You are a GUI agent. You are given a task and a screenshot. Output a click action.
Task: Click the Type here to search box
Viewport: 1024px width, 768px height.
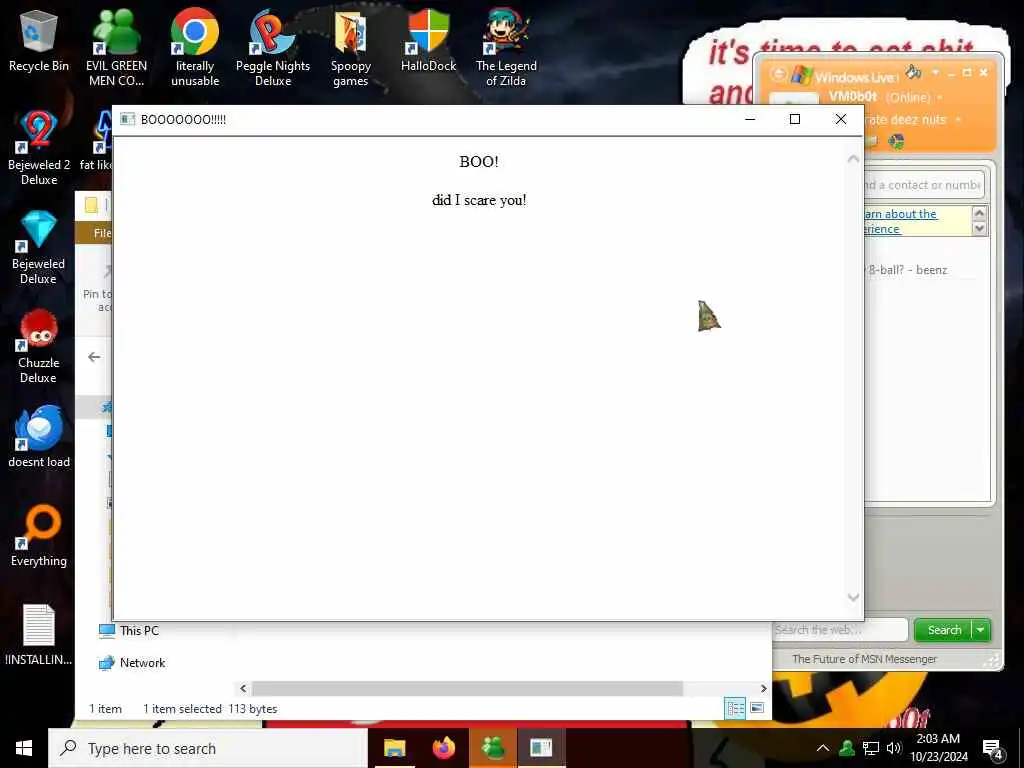point(208,748)
